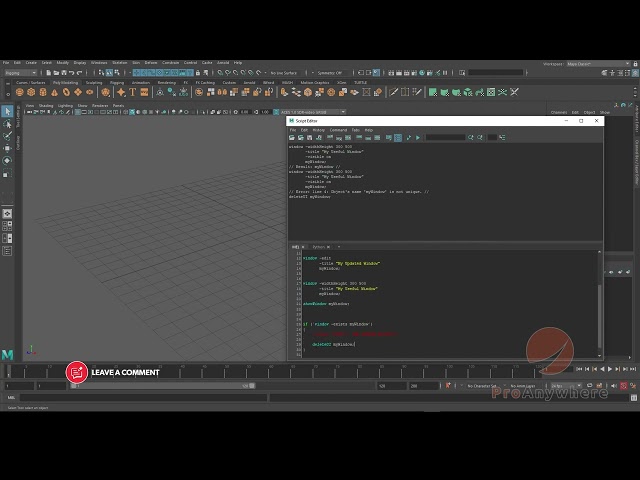
Task: Open viewport Shading panel menu
Action: [46, 106]
